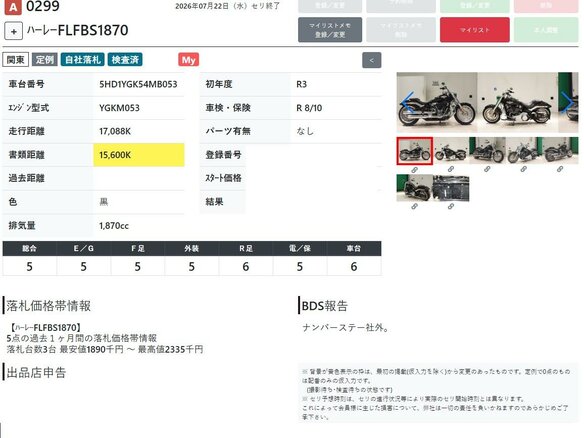The width and height of the screenshot is (584, 438).
Task: Click the 検査済 tag
Action: click(x=125, y=60)
